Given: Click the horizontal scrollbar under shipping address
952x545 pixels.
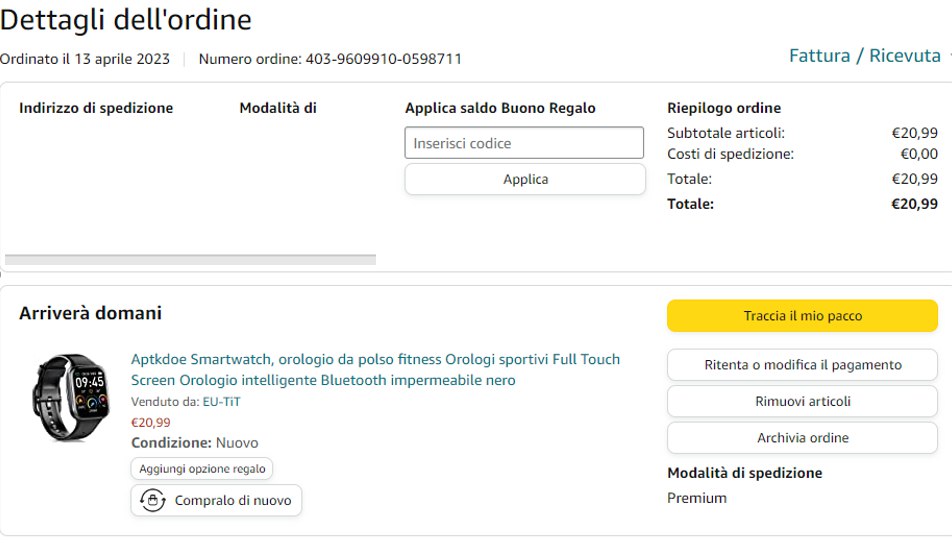Looking at the screenshot, I should 190,260.
